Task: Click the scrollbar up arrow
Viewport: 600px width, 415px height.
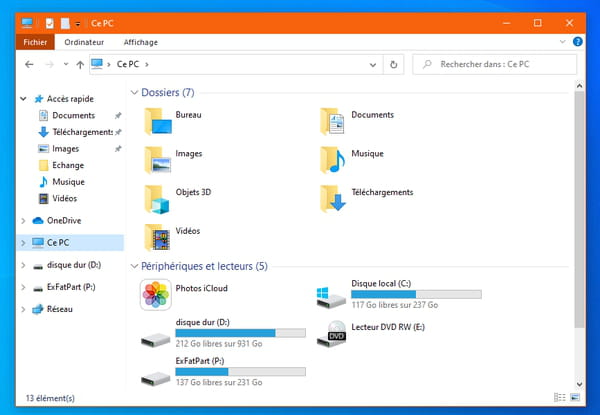Action: point(579,86)
